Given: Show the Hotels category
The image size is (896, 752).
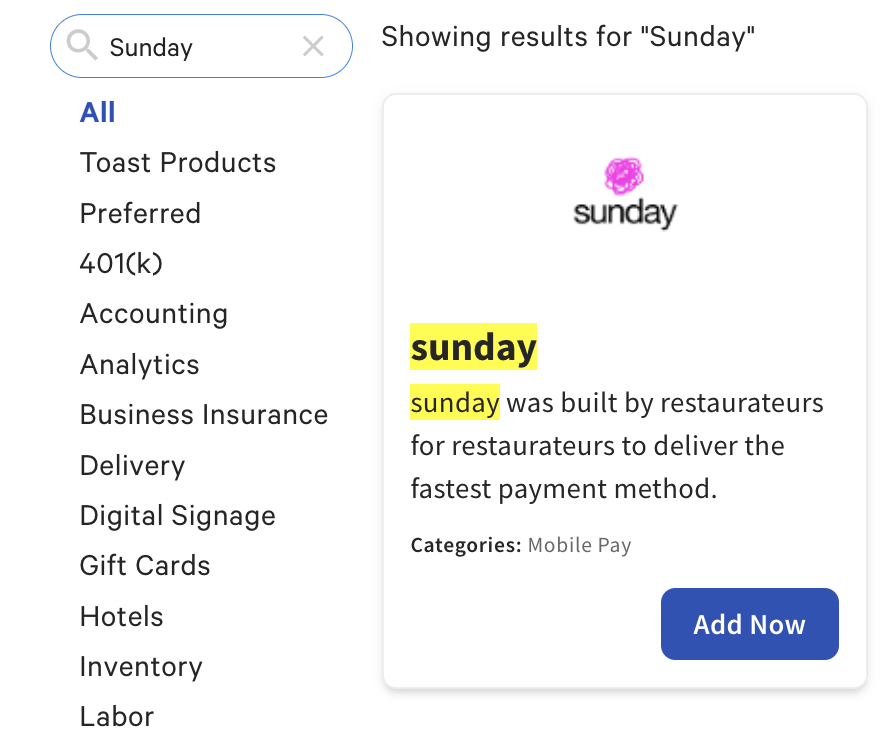Looking at the screenshot, I should 121,617.
